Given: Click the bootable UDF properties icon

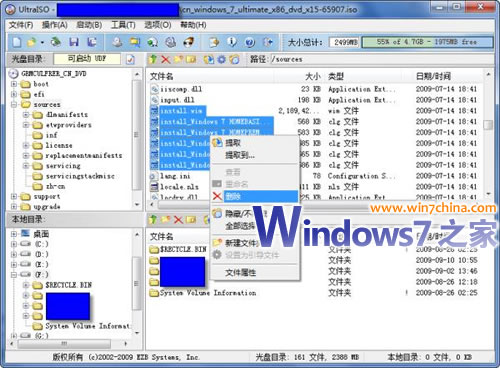Looking at the screenshot, I should coord(130,60).
